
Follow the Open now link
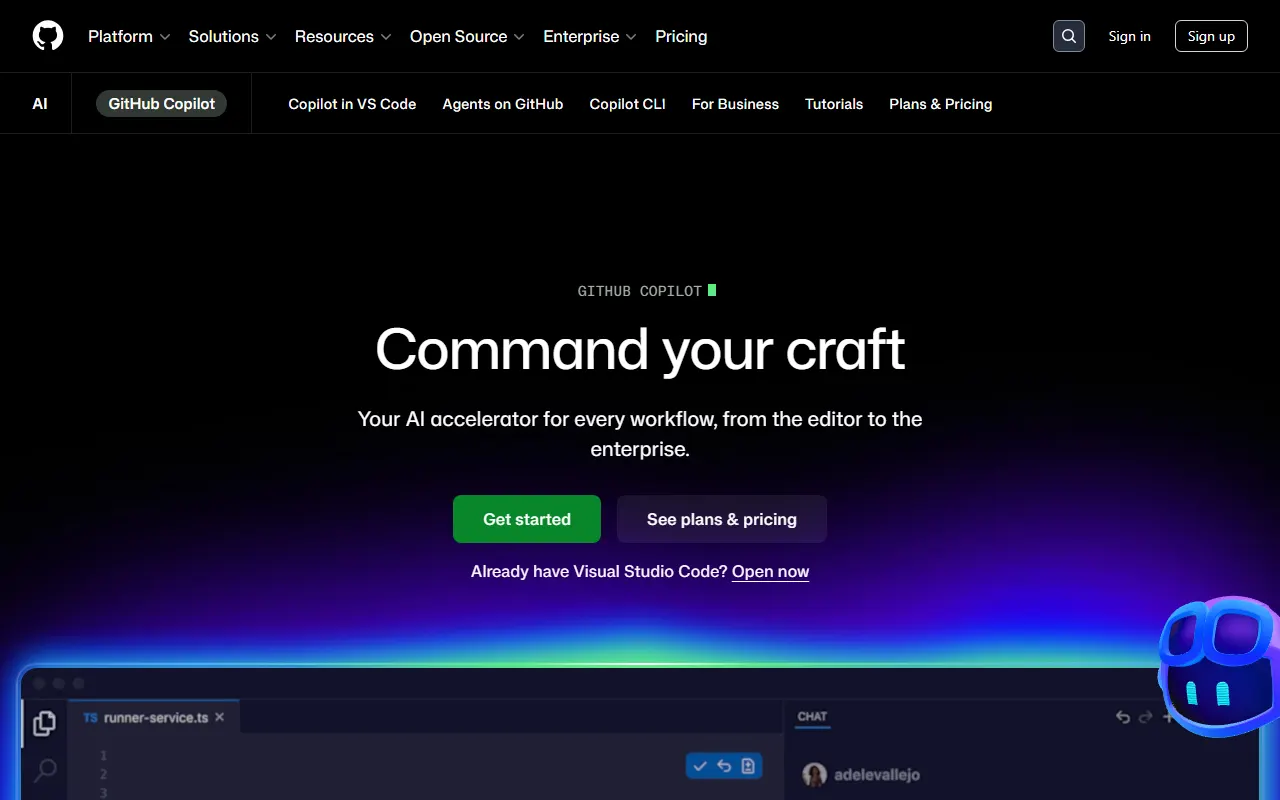770,572
